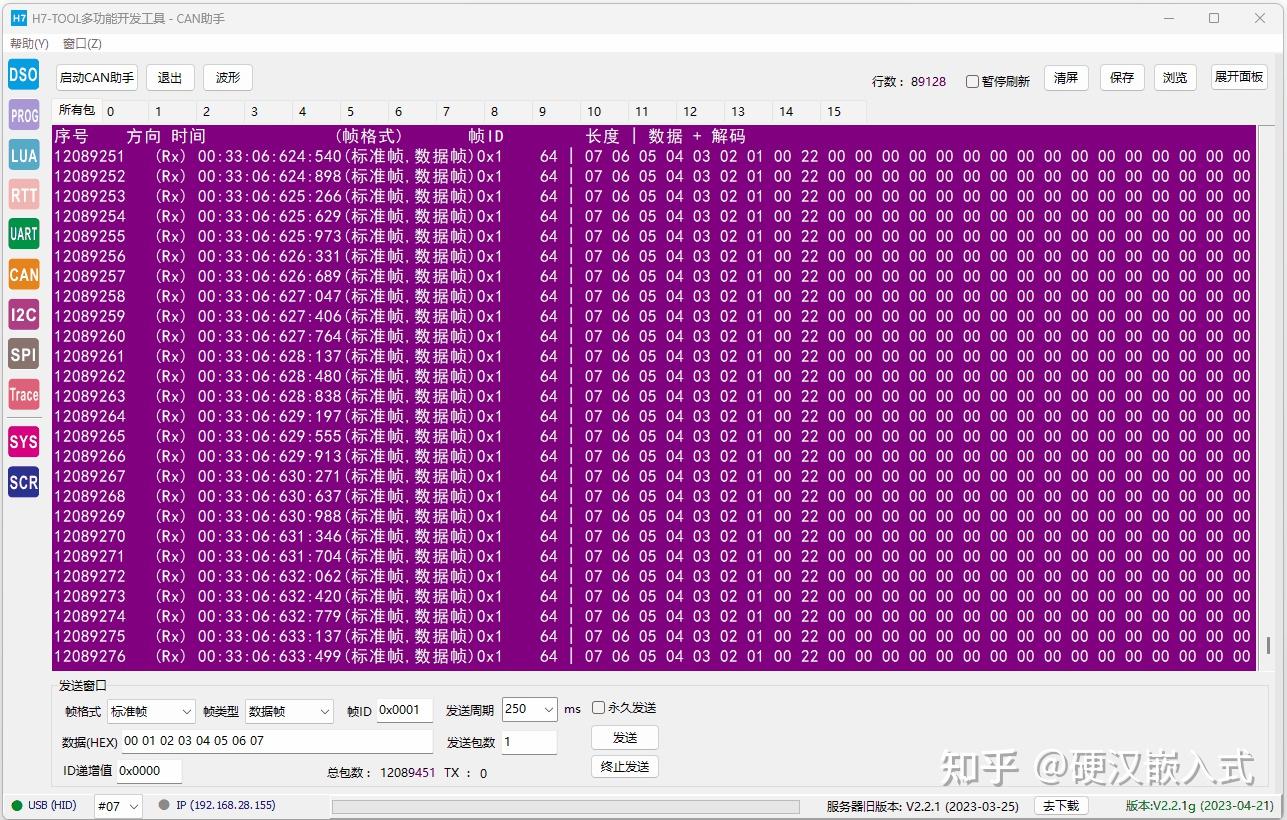Open the 帮助(Y) help menu

tap(28, 43)
